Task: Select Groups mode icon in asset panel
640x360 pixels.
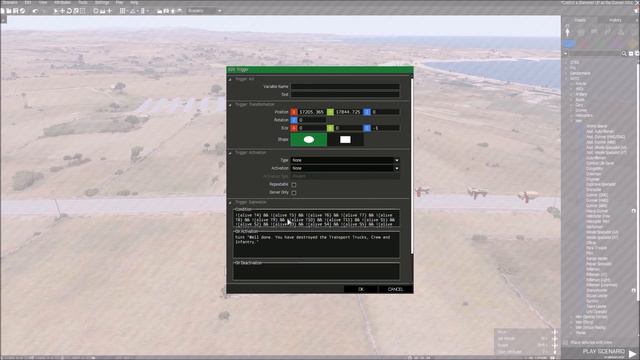Action: pyautogui.click(x=581, y=31)
